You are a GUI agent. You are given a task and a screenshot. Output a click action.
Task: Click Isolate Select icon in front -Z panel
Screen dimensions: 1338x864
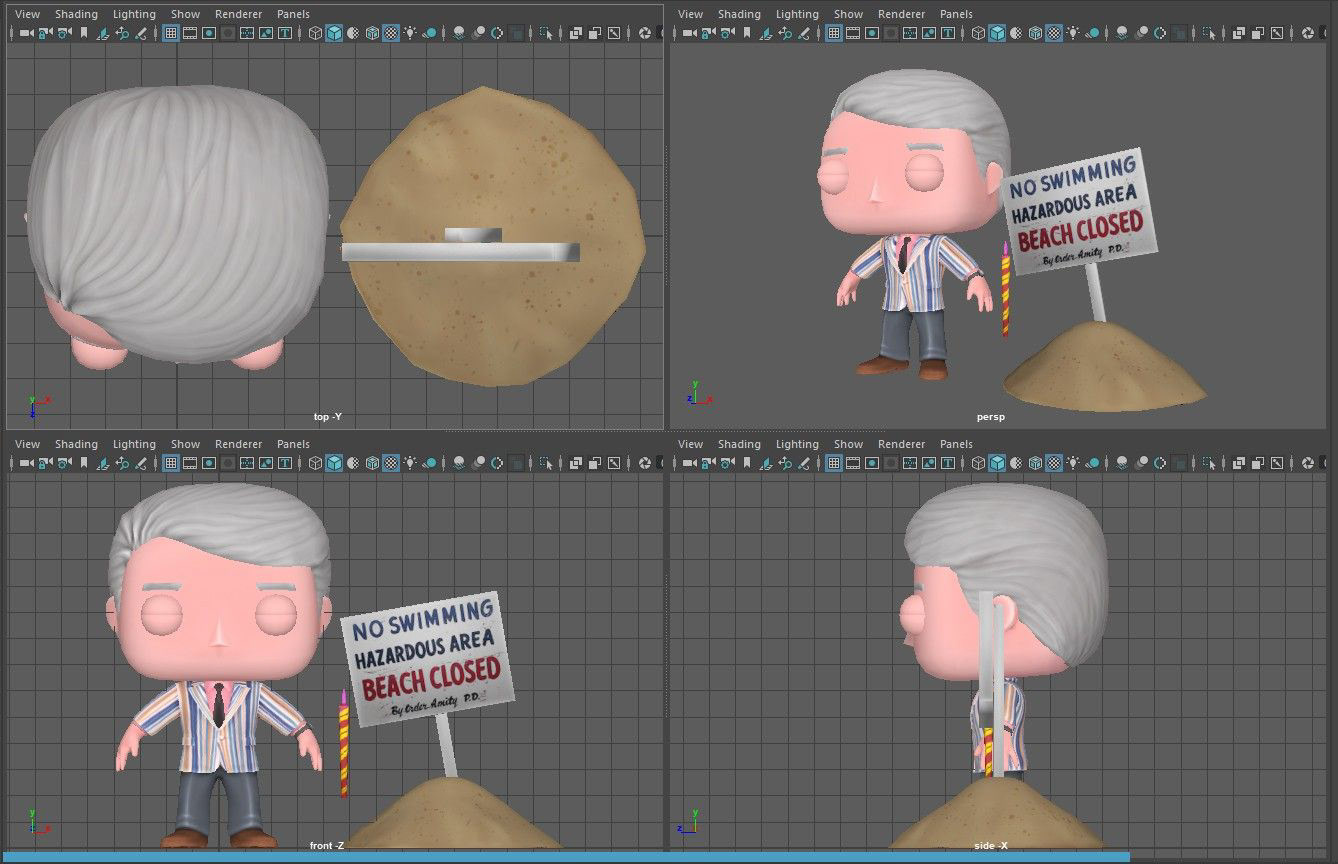(x=545, y=463)
